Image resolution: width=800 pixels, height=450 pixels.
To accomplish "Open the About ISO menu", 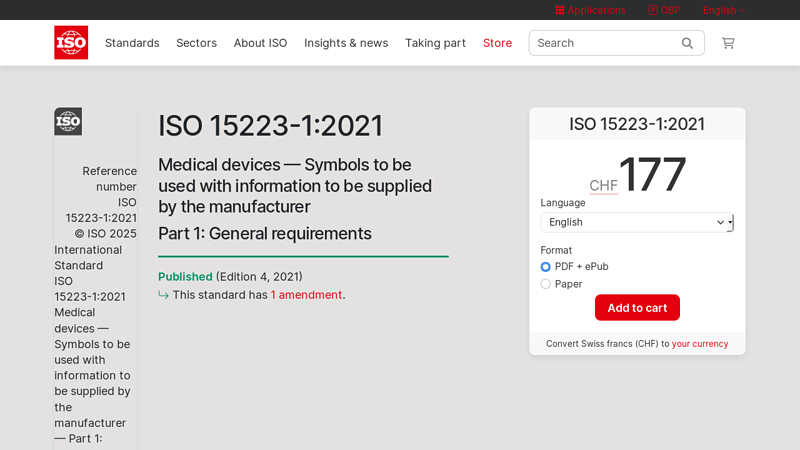I will click(x=260, y=43).
